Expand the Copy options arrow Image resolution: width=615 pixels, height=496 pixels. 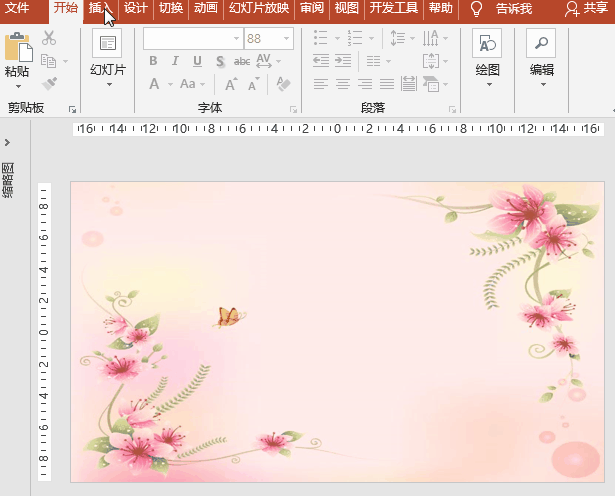(x=66, y=61)
